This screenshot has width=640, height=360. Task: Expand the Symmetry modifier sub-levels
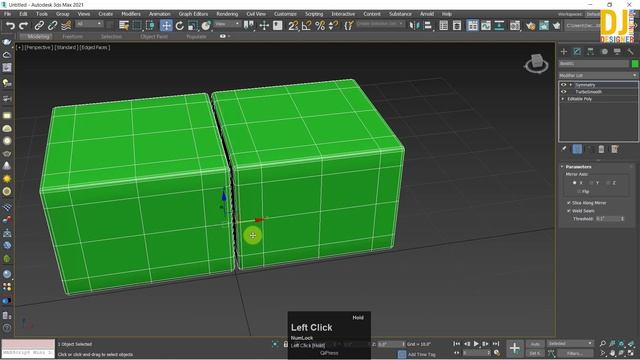[571, 85]
